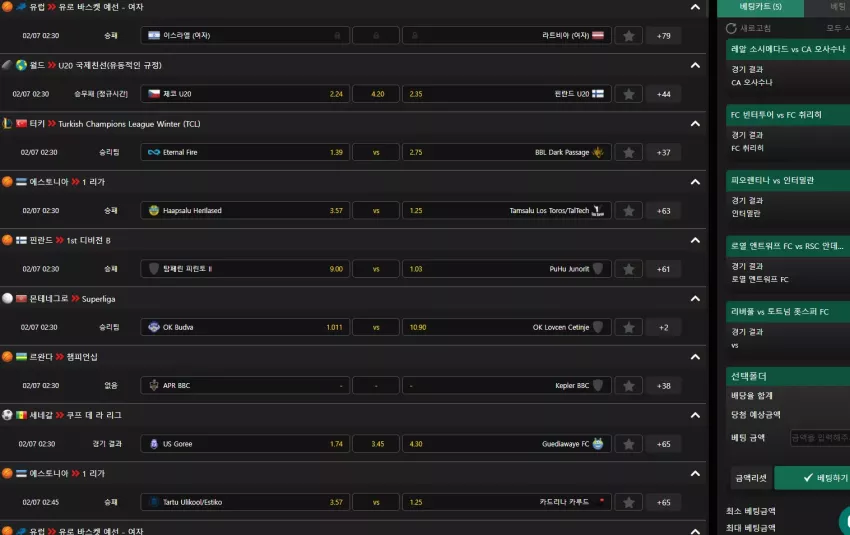Open +44 additional markets for Czech U20

tap(664, 94)
